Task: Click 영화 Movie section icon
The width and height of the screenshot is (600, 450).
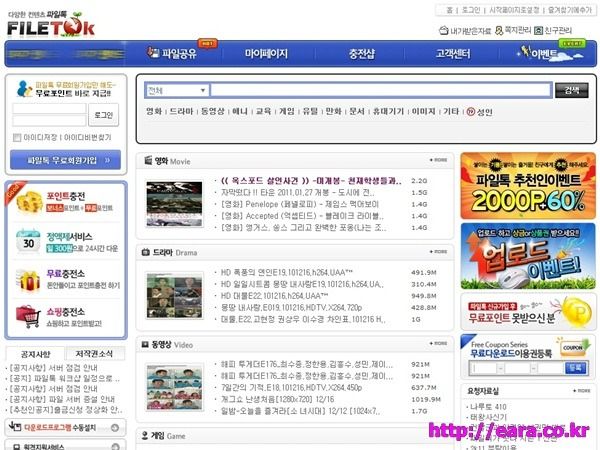Action: point(148,160)
